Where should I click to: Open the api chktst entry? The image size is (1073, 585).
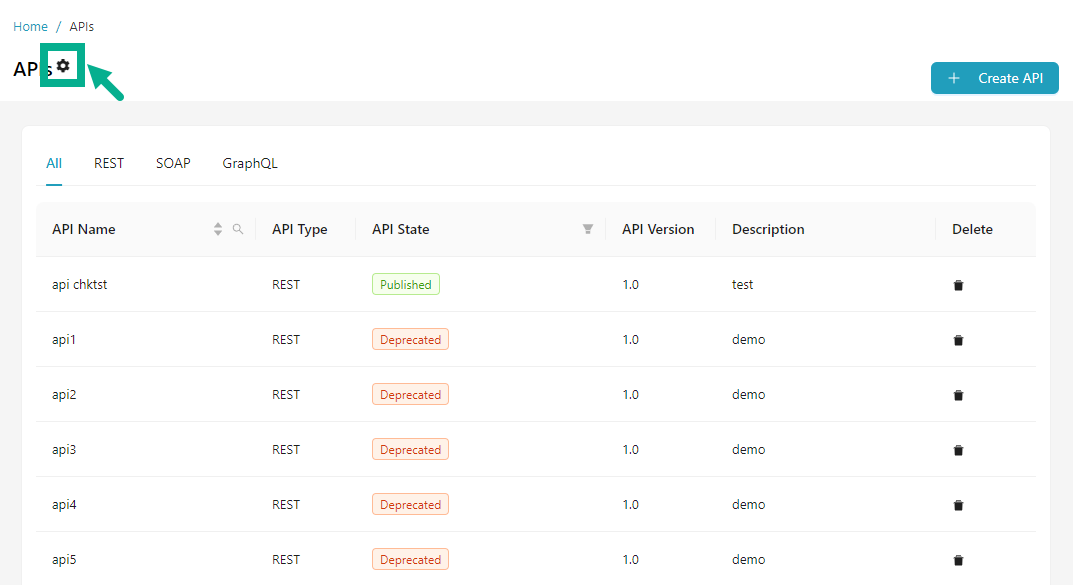click(79, 285)
